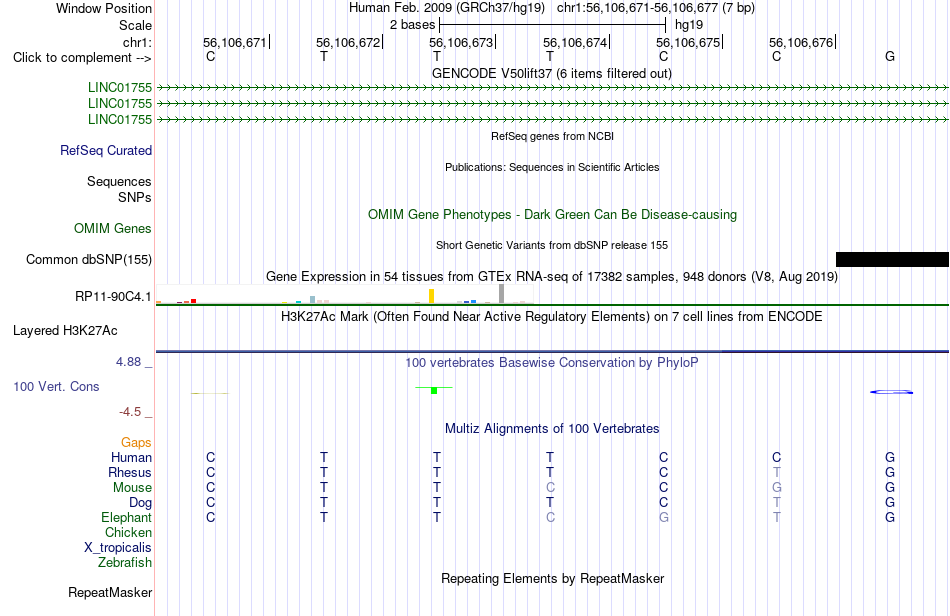Select the Layered H3K27Ac track label

click(x=65, y=331)
